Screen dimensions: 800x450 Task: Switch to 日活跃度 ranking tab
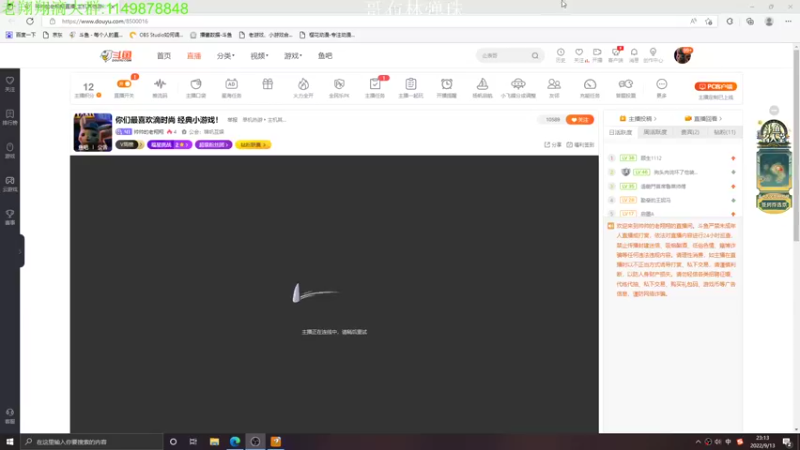tap(620, 132)
